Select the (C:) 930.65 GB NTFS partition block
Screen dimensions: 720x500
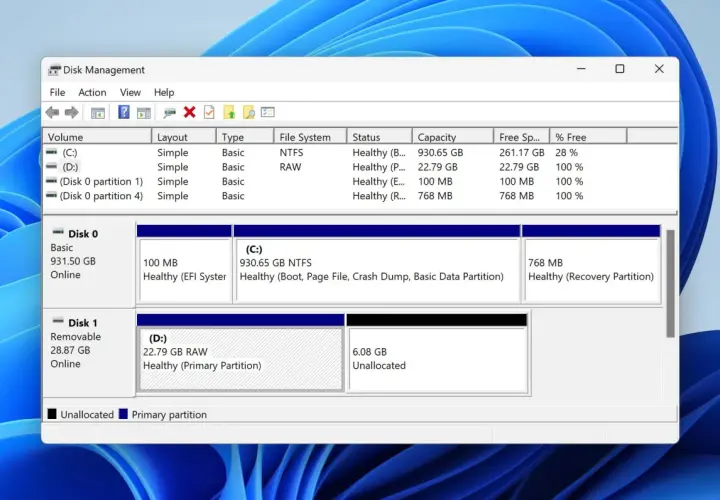click(377, 264)
